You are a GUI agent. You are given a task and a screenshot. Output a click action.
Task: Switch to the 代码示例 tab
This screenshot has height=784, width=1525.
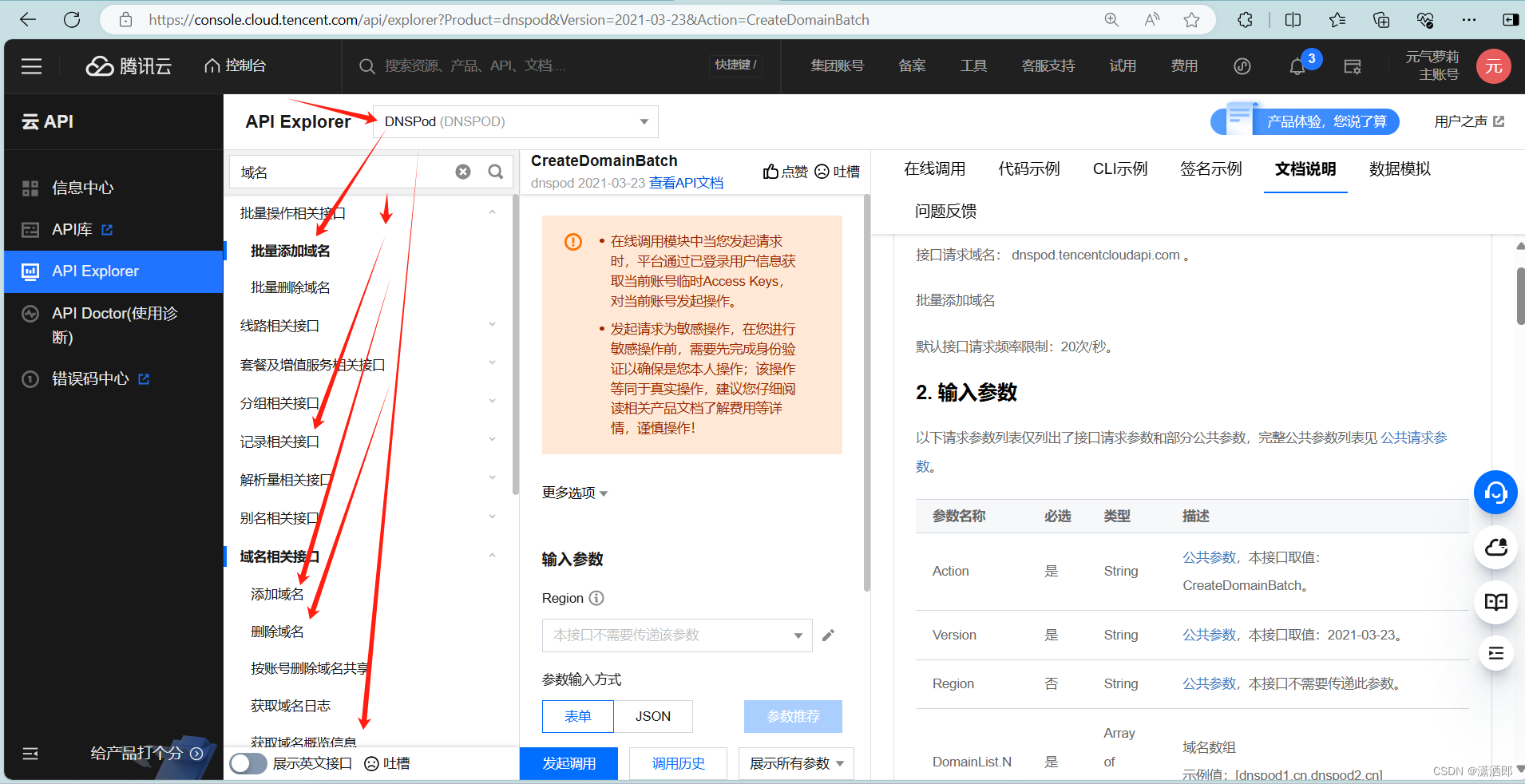point(1029,168)
